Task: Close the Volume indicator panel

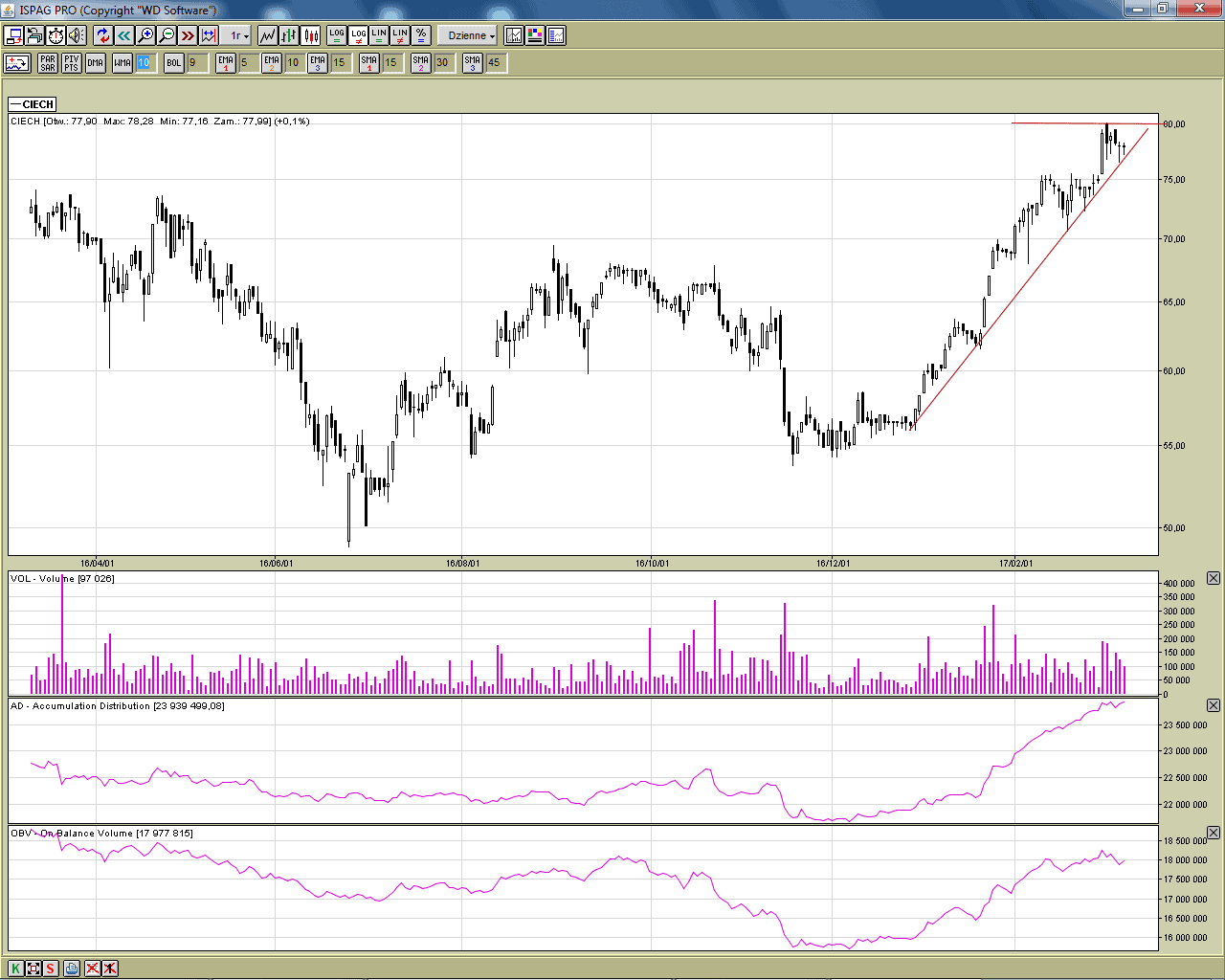Action: click(x=1213, y=578)
